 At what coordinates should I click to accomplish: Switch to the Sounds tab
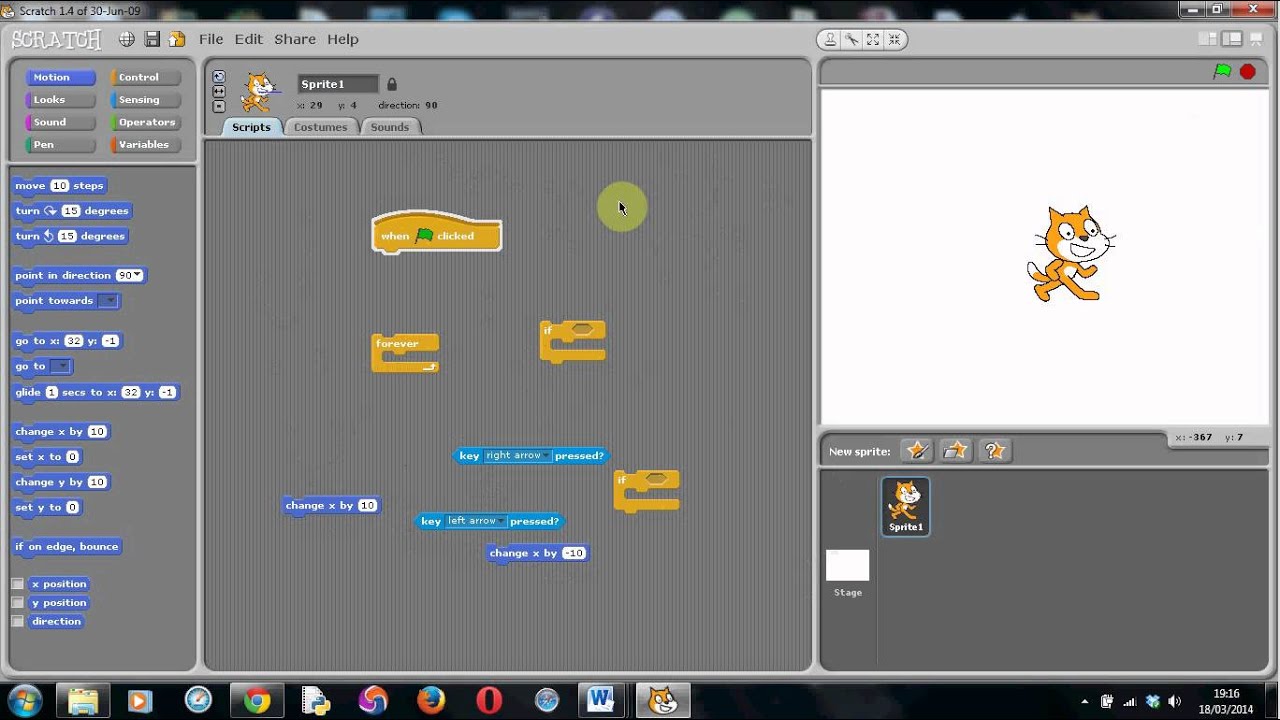point(390,127)
